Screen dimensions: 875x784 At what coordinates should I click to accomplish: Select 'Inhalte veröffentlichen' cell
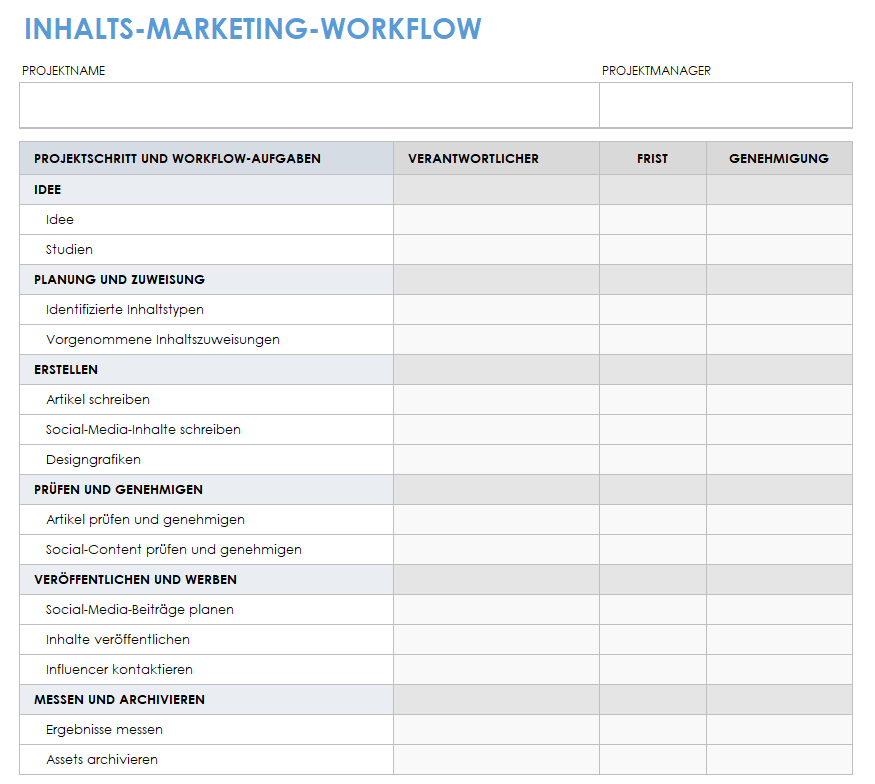[206, 640]
